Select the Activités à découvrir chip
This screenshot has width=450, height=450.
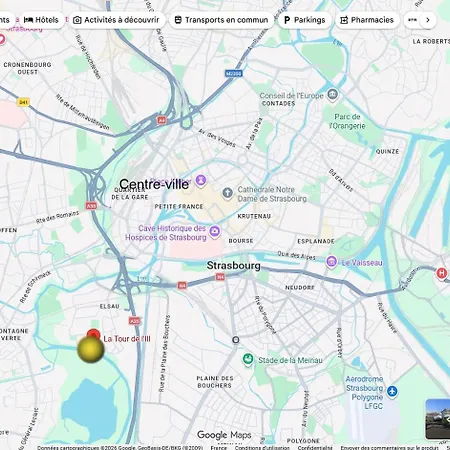pyautogui.click(x=117, y=20)
